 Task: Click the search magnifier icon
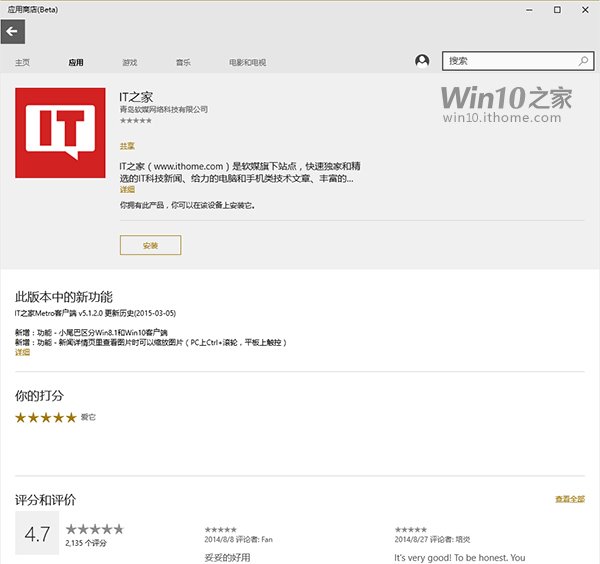coord(584,61)
